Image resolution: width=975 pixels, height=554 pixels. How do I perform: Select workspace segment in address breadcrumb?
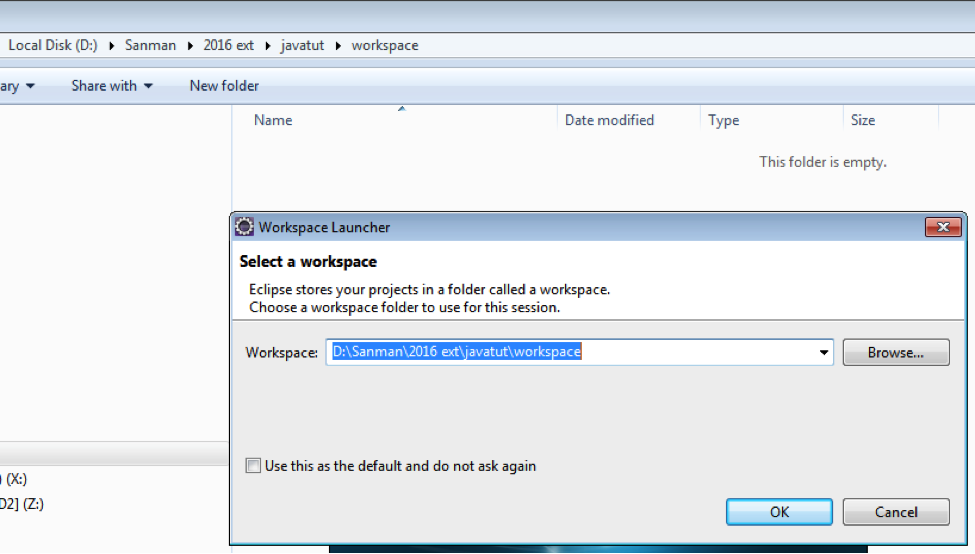[385, 45]
